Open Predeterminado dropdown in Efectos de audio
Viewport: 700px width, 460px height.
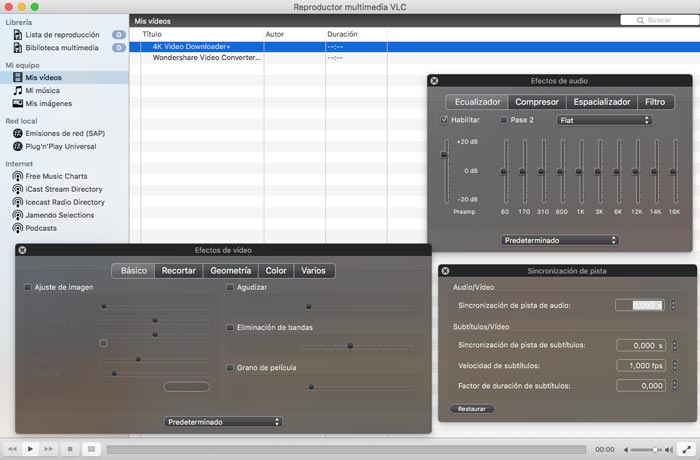tap(559, 240)
